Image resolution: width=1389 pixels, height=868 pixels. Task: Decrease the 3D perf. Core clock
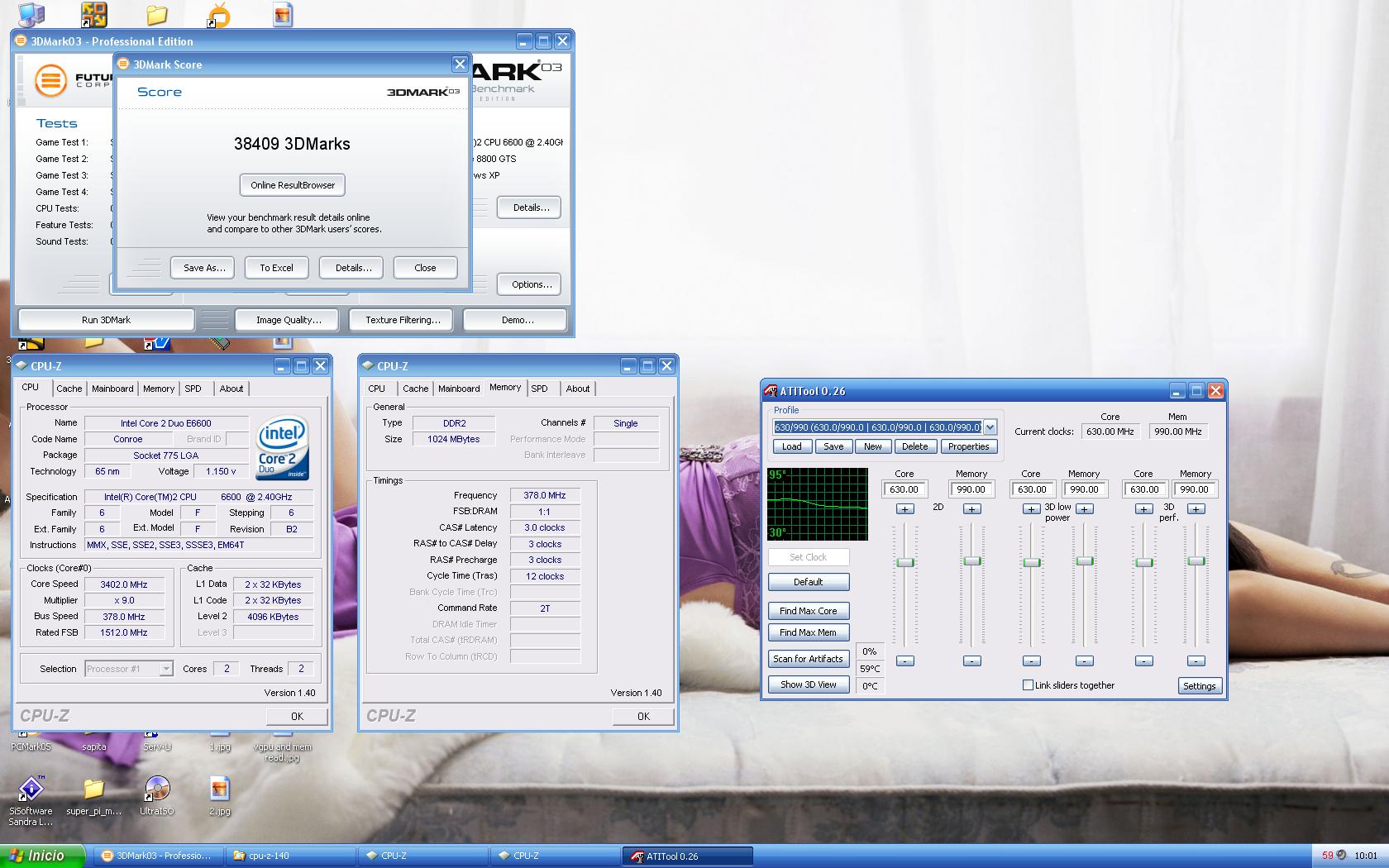(1143, 661)
